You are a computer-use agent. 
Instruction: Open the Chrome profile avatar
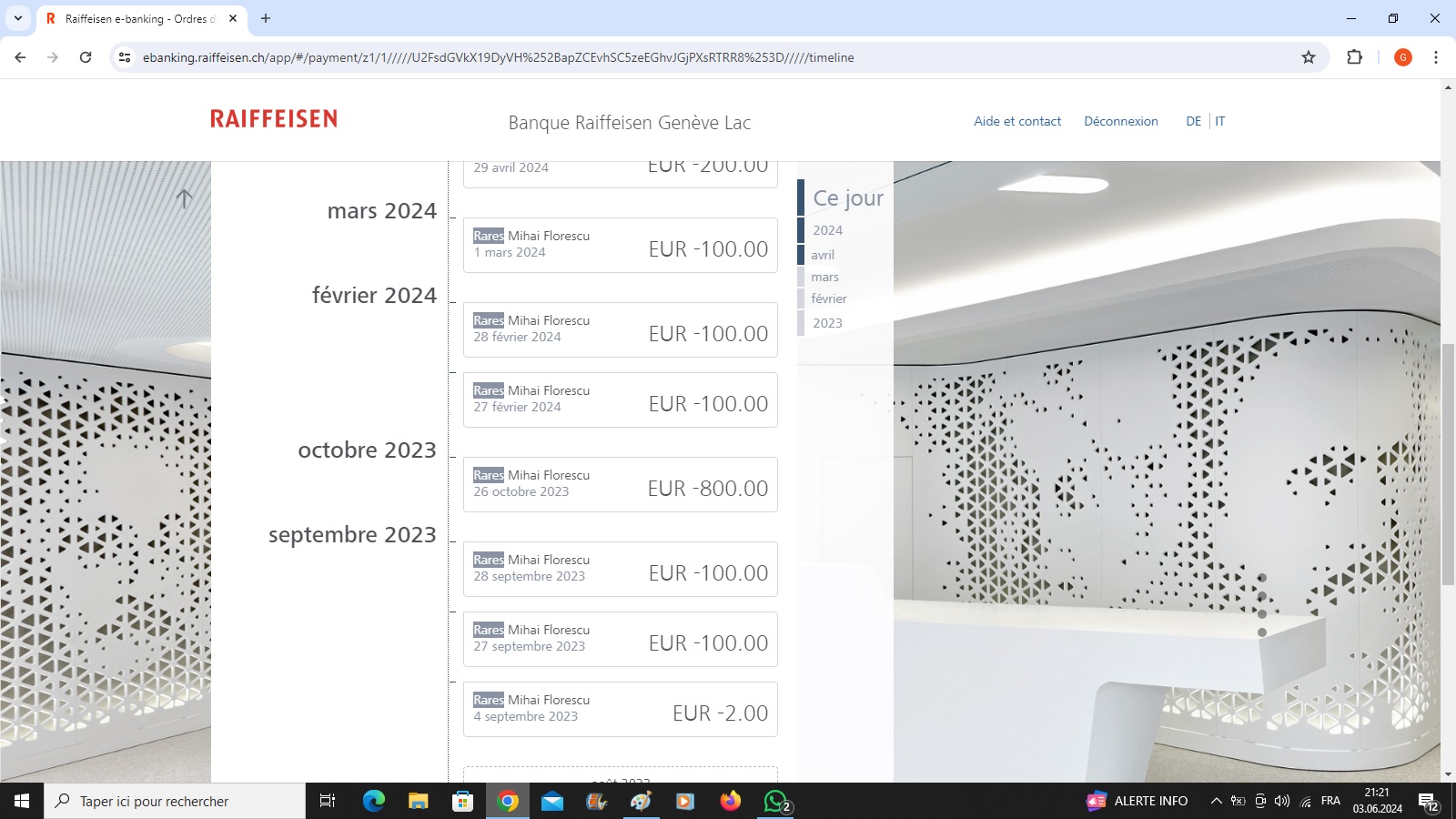[1402, 57]
